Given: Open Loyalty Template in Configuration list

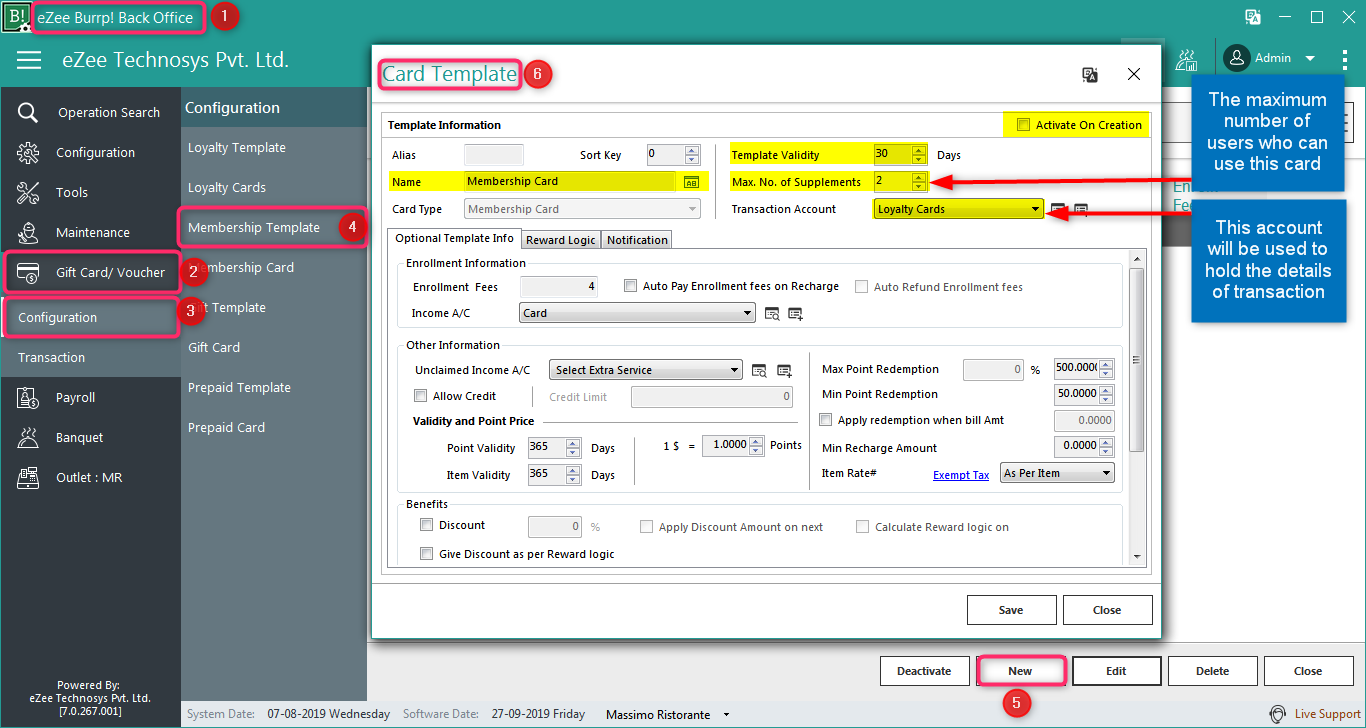Looking at the screenshot, I should 237,147.
